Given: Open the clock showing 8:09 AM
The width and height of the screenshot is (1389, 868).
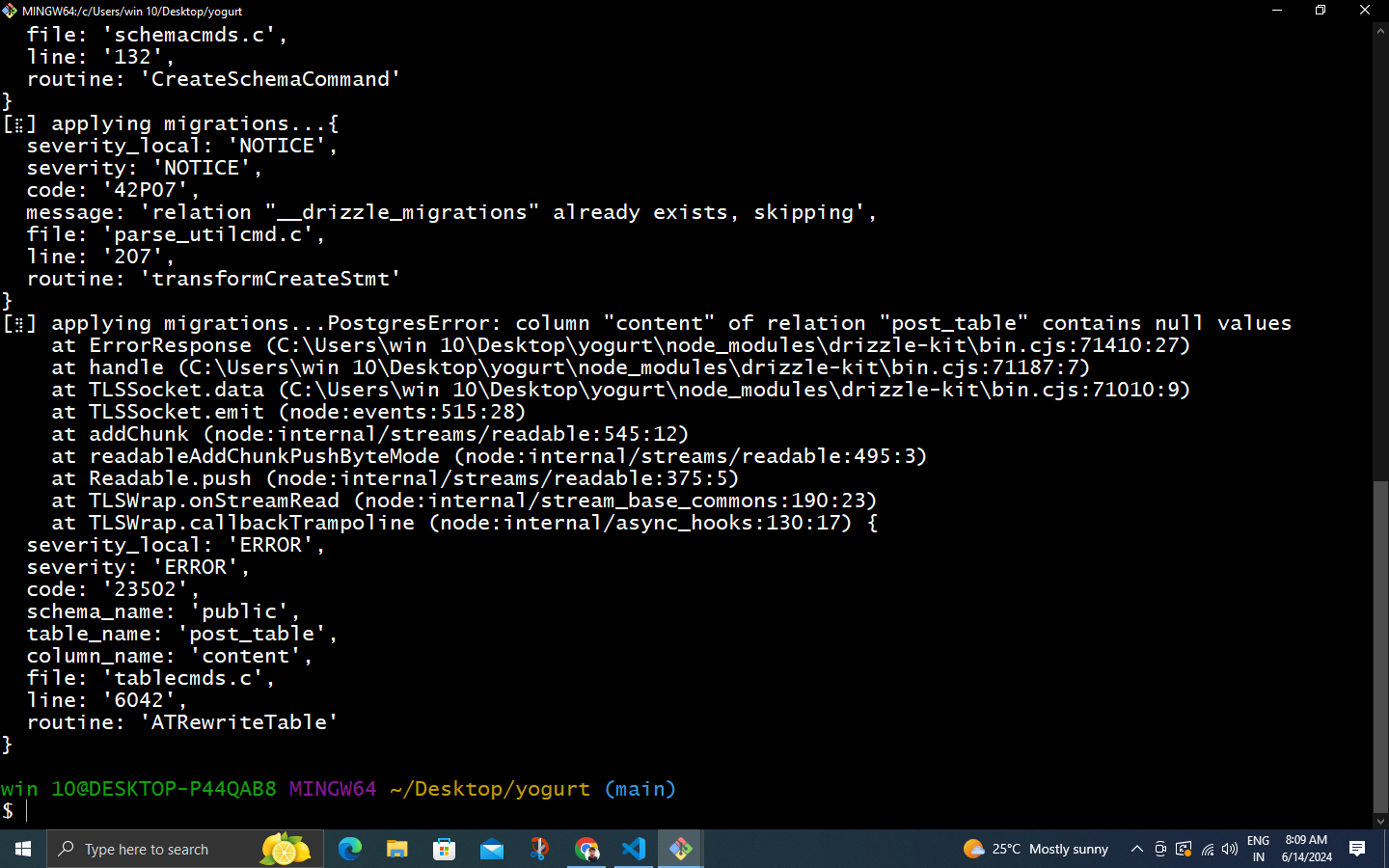Looking at the screenshot, I should point(1306,849).
